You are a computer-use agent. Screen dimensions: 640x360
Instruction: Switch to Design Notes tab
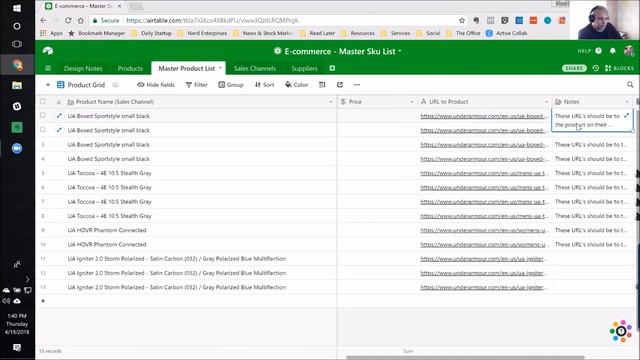pos(83,68)
